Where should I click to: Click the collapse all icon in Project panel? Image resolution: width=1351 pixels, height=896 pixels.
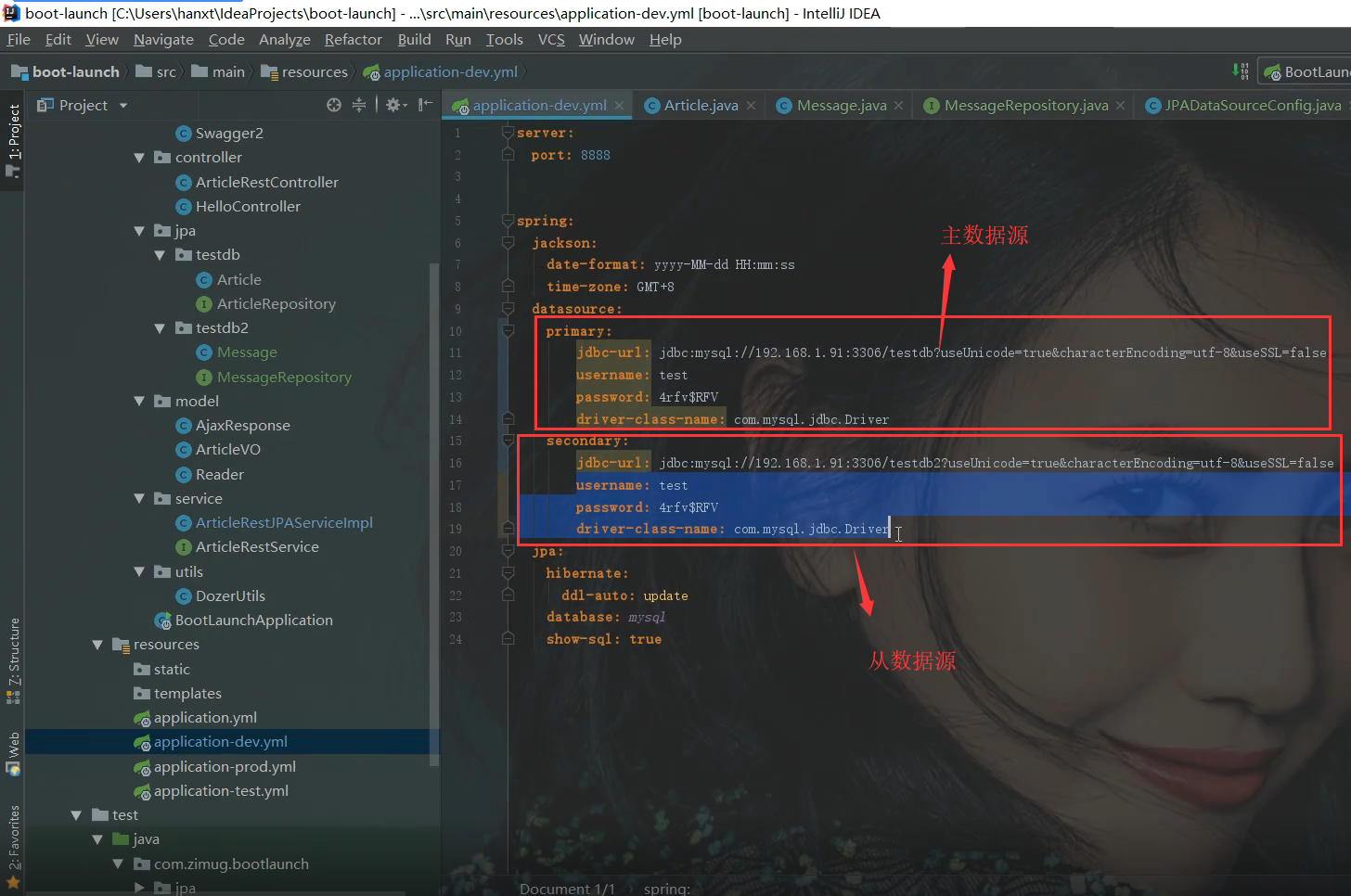359,105
